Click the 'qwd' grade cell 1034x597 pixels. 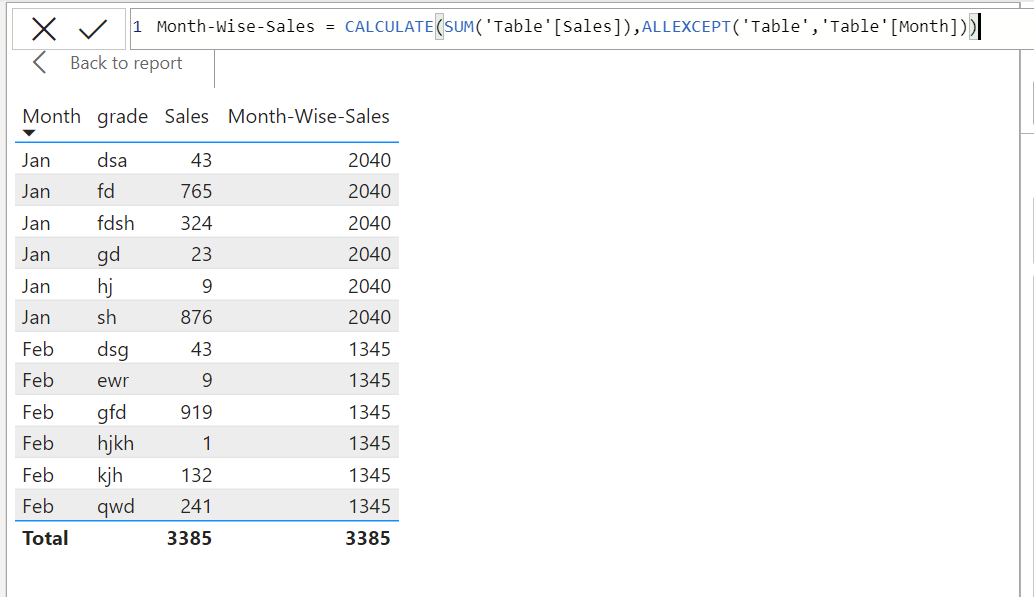pos(115,507)
